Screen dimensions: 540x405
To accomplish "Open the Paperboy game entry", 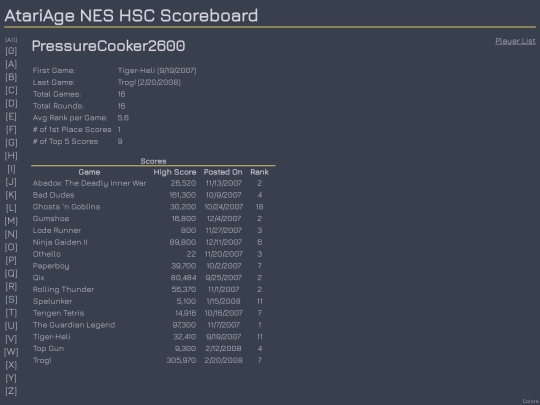I will pyautogui.click(x=51, y=266).
